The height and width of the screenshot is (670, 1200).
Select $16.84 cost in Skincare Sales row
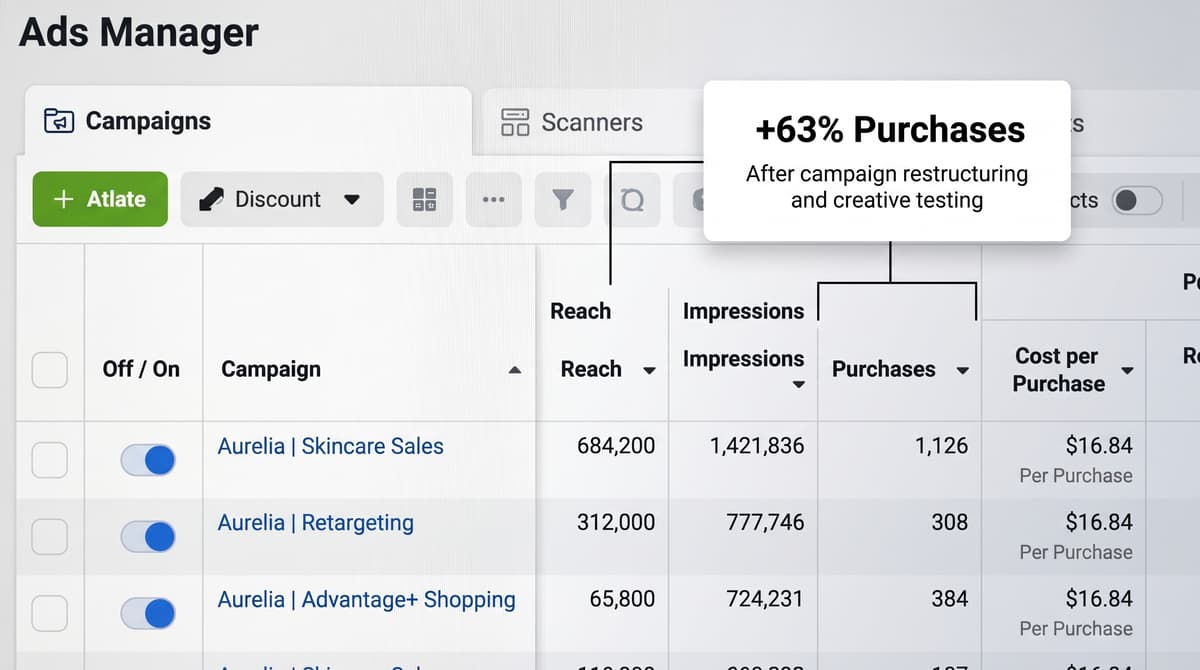(x=1099, y=446)
